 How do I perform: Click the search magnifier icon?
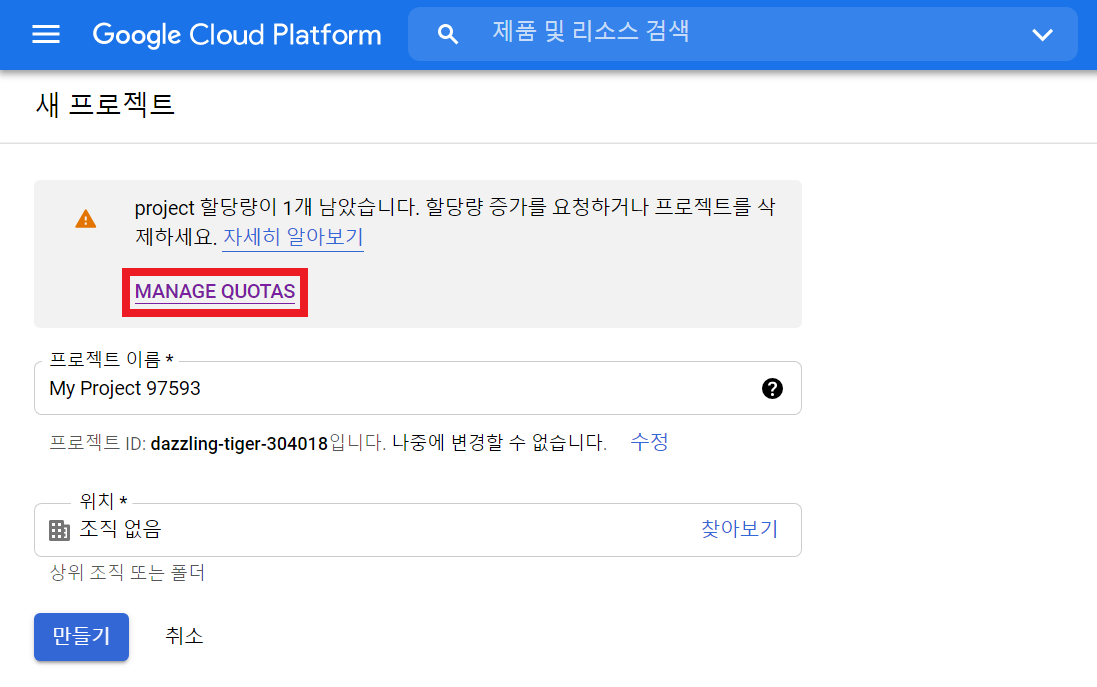(x=448, y=34)
